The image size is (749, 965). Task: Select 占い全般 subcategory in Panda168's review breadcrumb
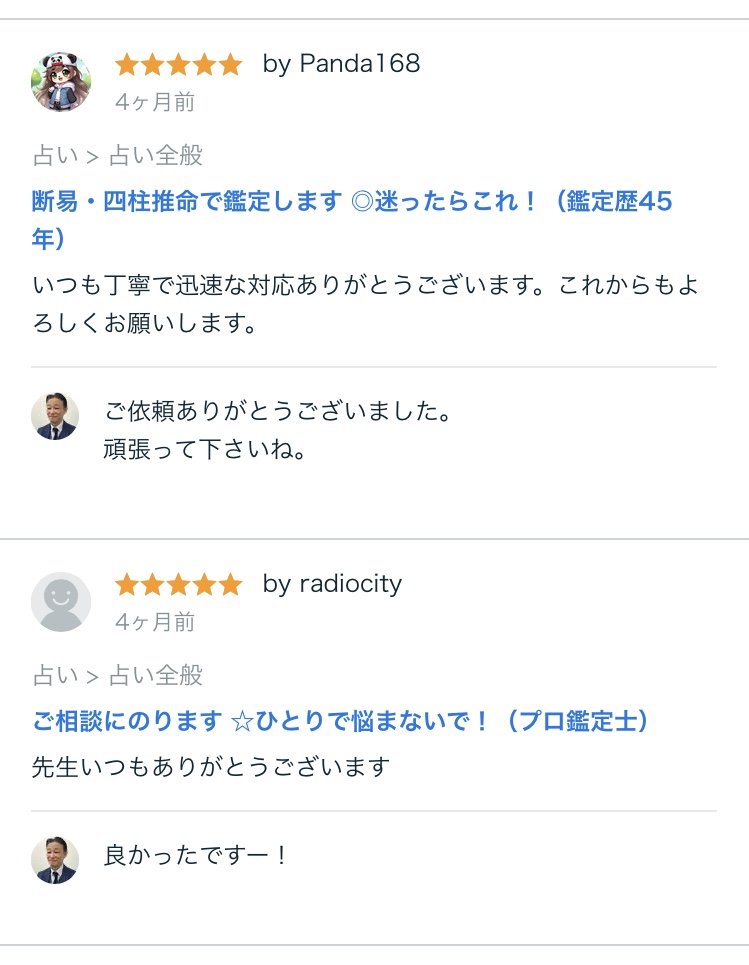155,156
